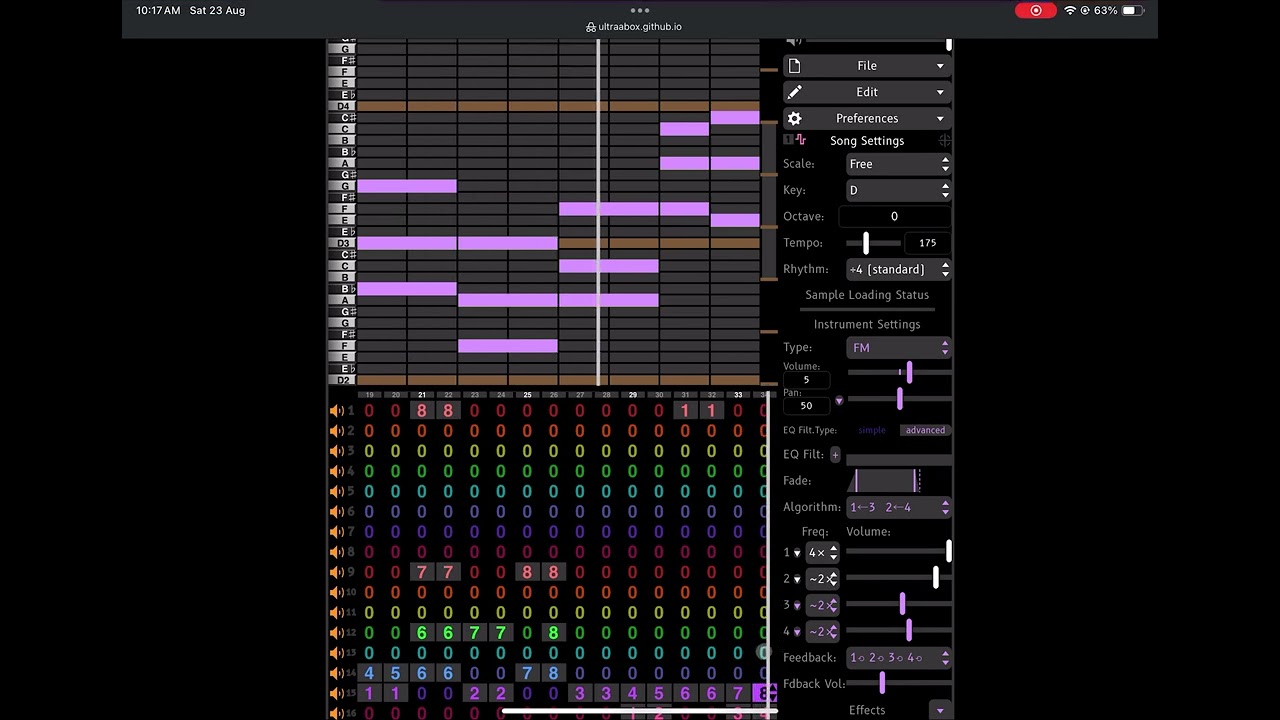Open the Algorithm dropdown
Viewport: 1280px width, 720px height.
click(898, 507)
